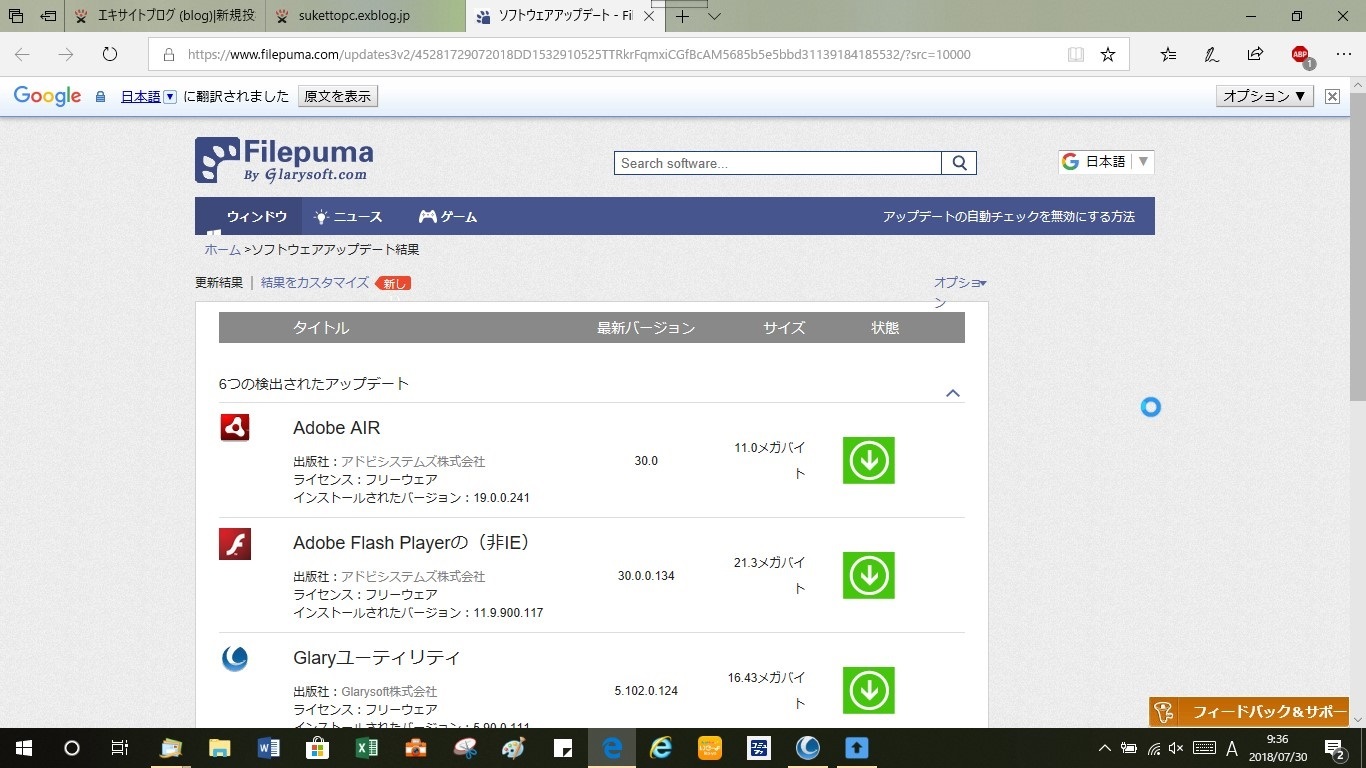The width and height of the screenshot is (1366, 768).
Task: Open Adobe Flash Player title link
Action: pyautogui.click(x=411, y=543)
